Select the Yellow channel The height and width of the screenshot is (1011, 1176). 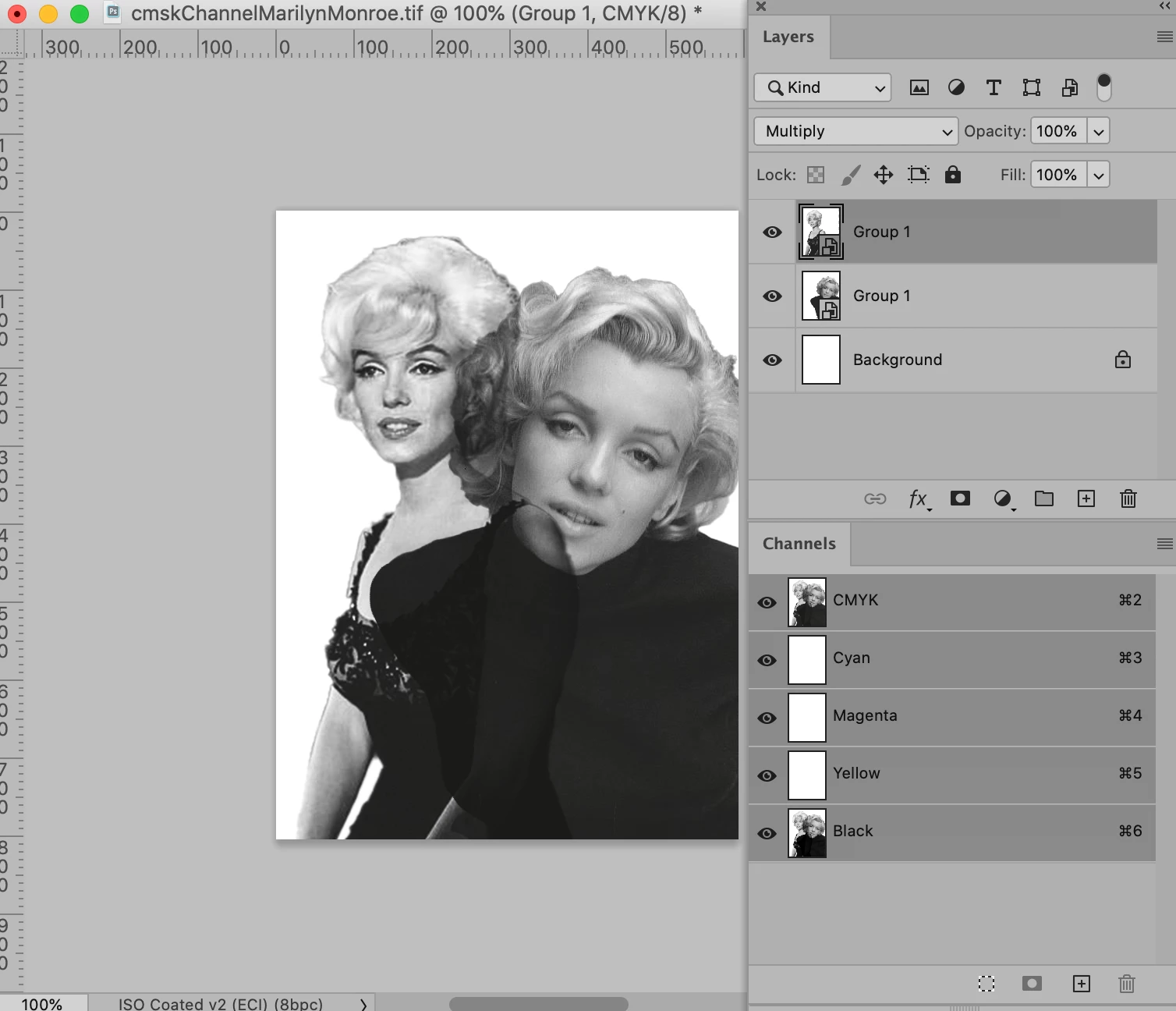coord(952,775)
